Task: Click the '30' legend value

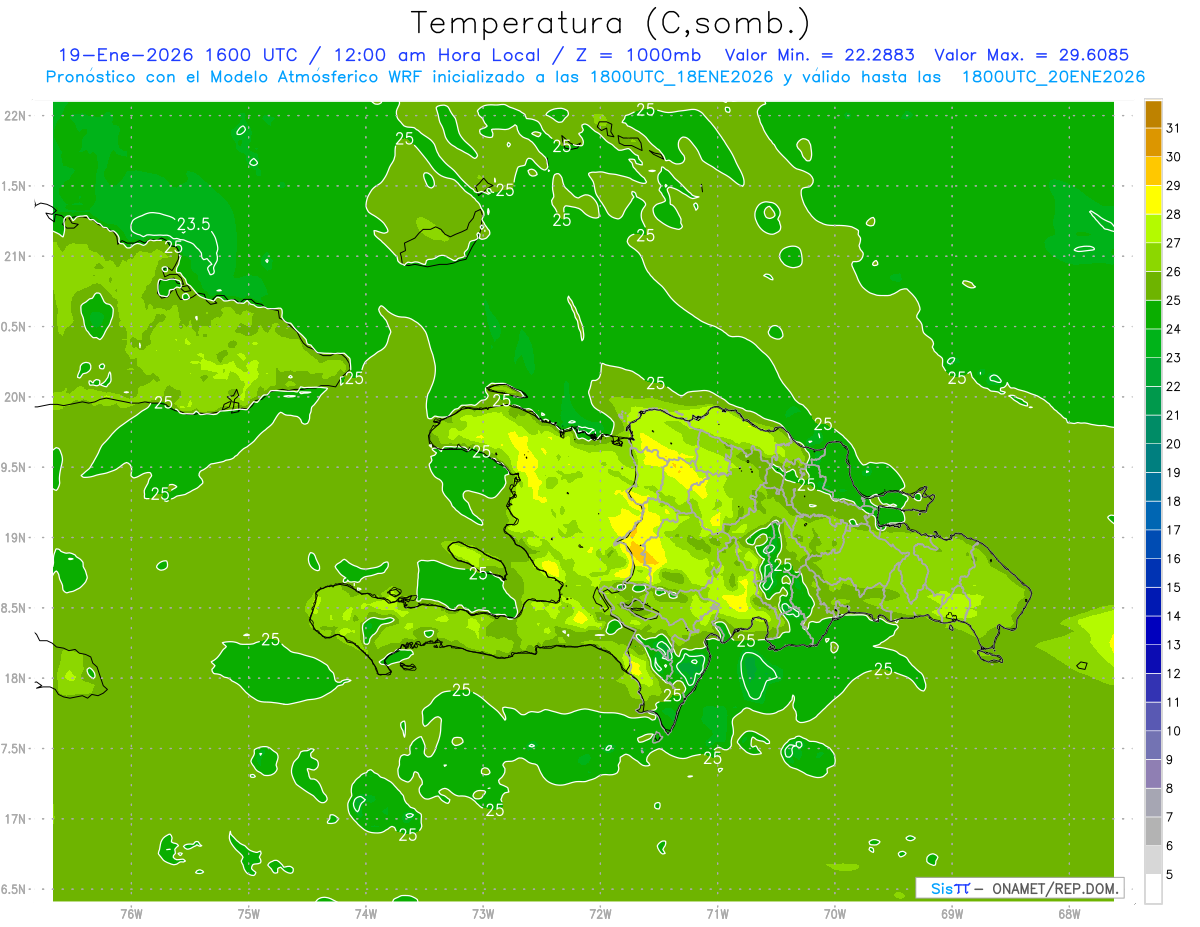Action: coord(1174,157)
